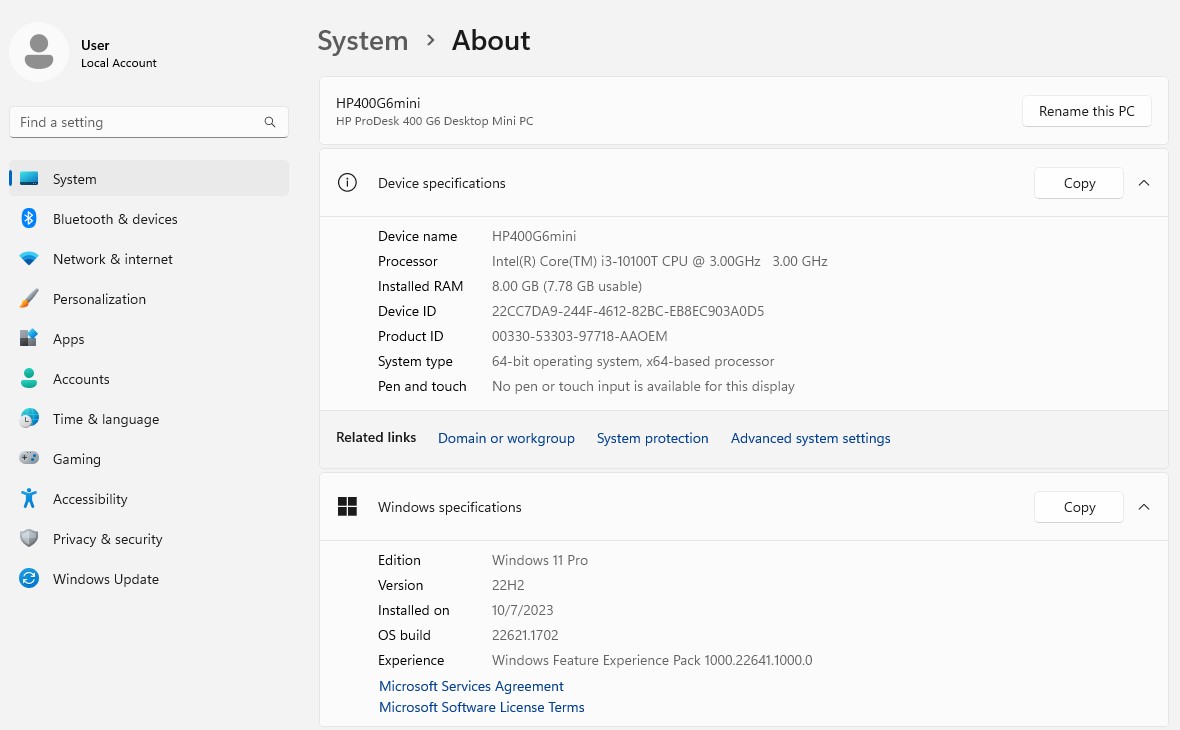Click the Apps icon in sidebar

pos(29,339)
